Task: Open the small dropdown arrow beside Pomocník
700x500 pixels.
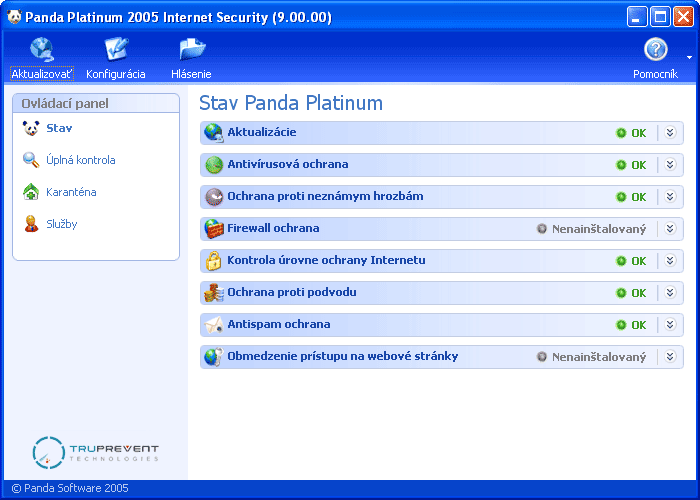Action: pyautogui.click(x=690, y=58)
